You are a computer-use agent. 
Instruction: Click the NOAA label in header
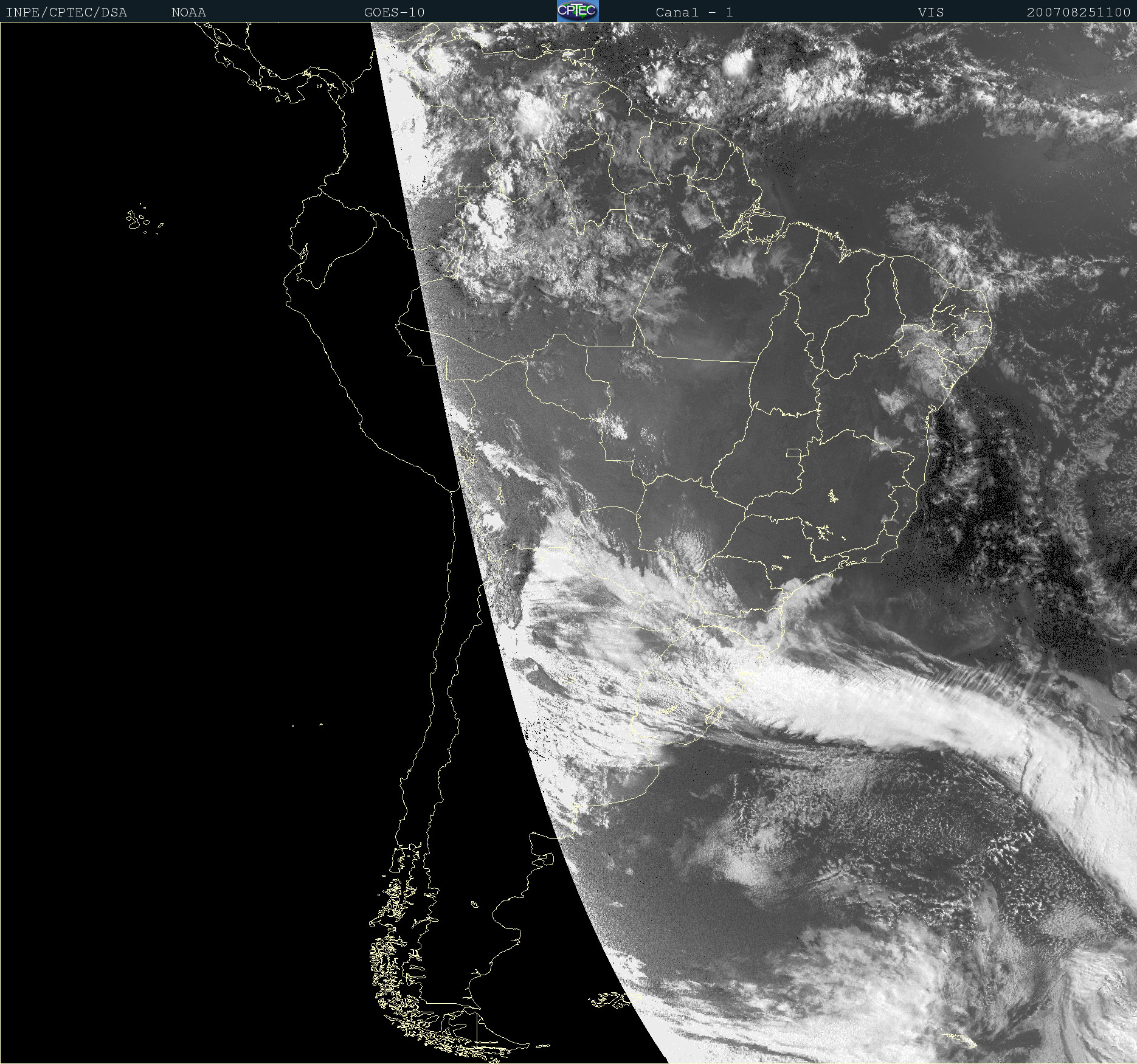click(x=189, y=12)
